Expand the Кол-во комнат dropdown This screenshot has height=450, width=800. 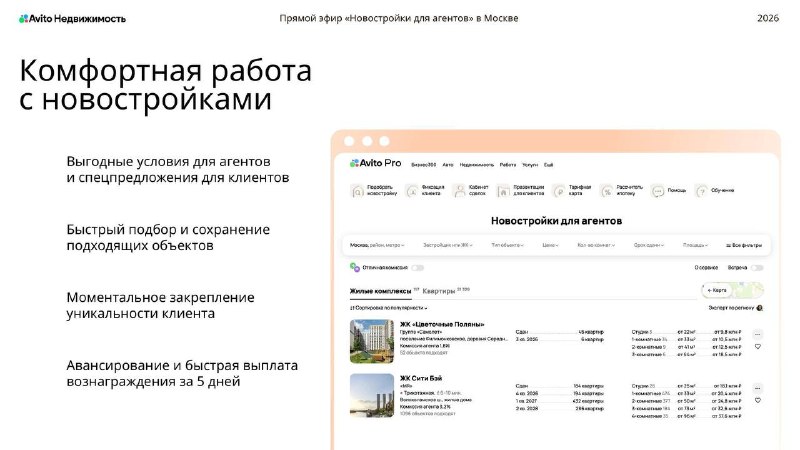596,245
